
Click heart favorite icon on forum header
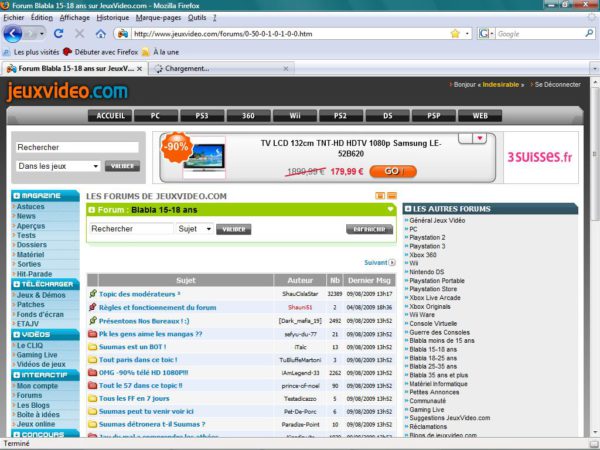coord(390,209)
